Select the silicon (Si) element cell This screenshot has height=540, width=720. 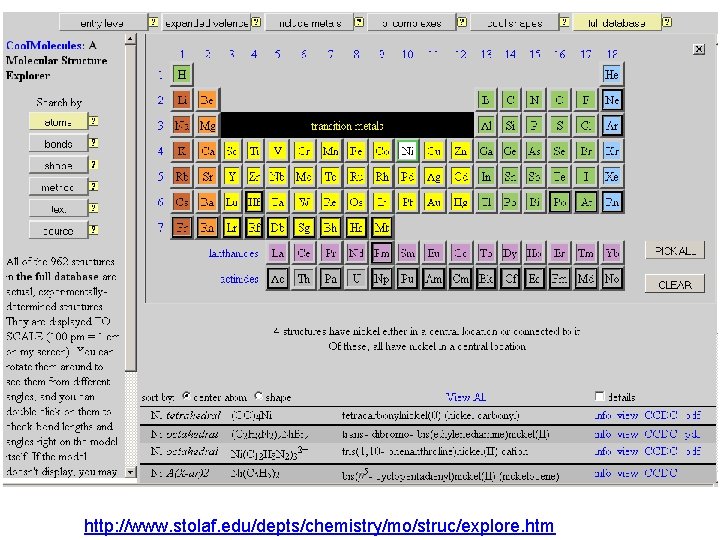point(510,125)
